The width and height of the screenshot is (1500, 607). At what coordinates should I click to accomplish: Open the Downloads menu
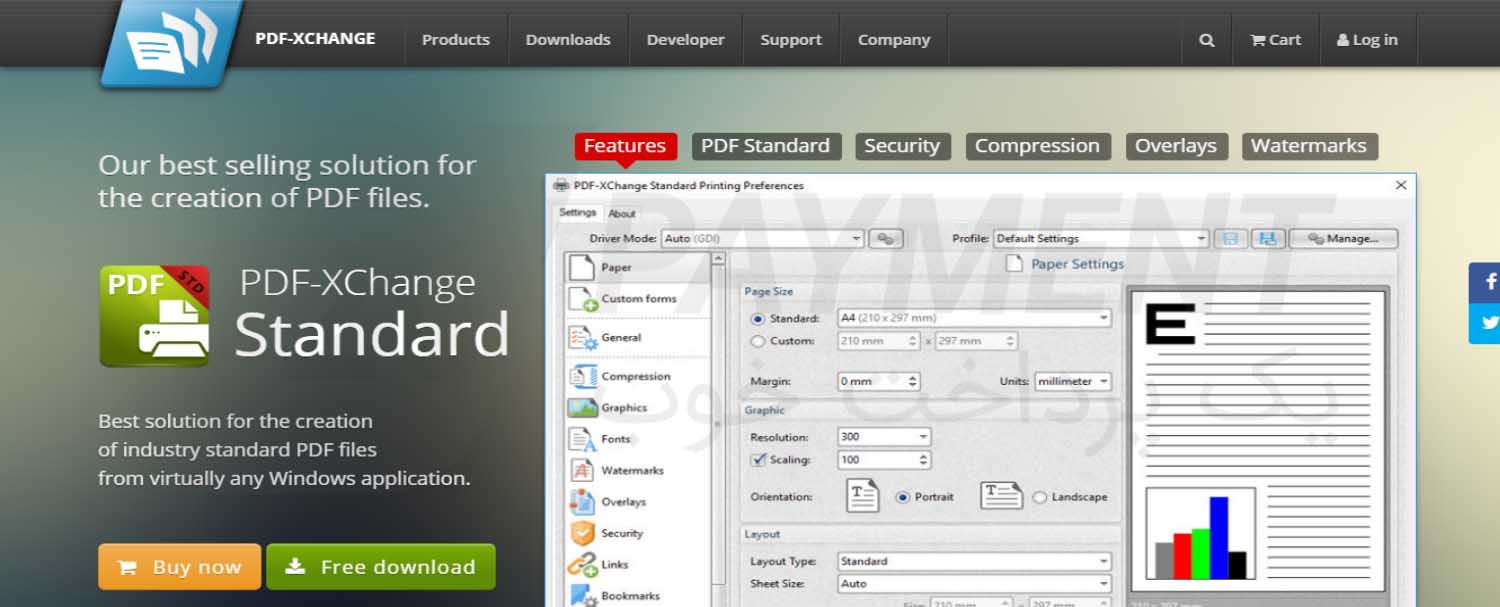(x=568, y=40)
